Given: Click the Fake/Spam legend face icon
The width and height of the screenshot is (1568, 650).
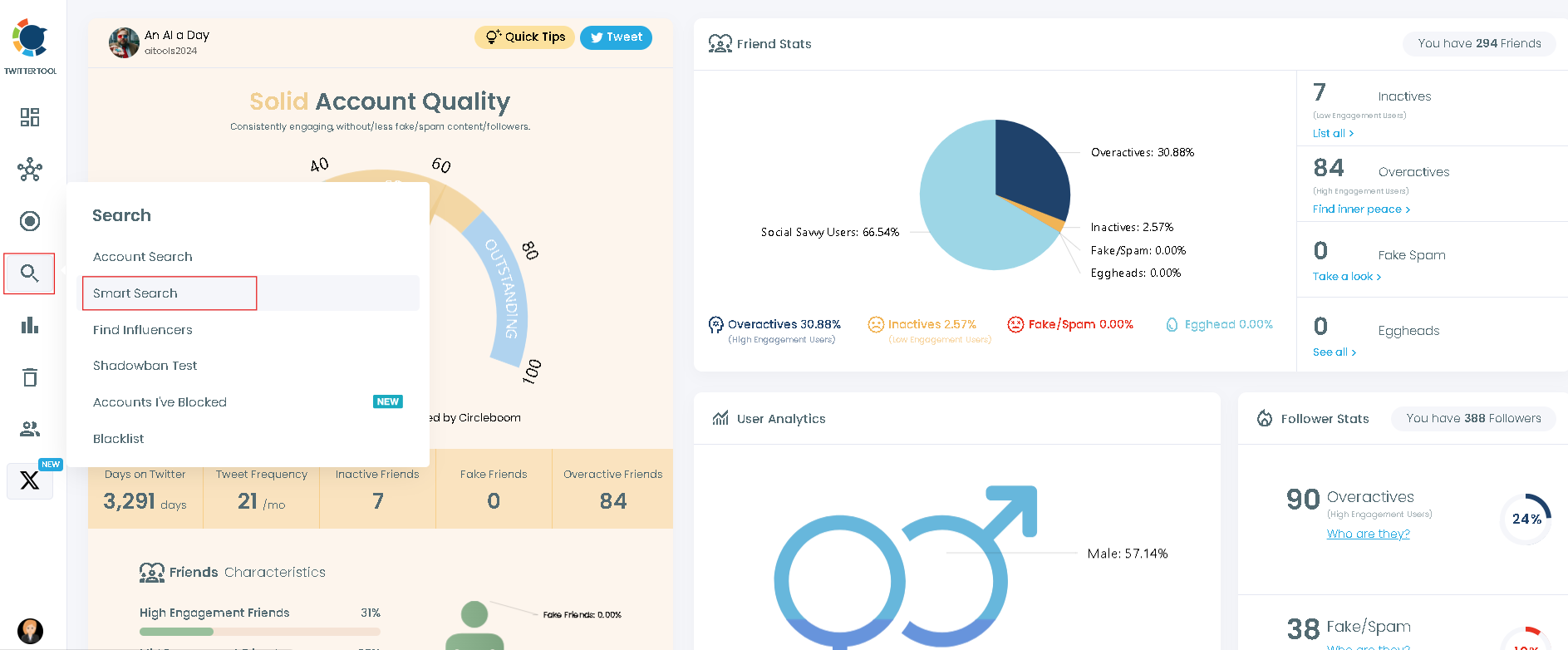Looking at the screenshot, I should pyautogui.click(x=1015, y=324).
